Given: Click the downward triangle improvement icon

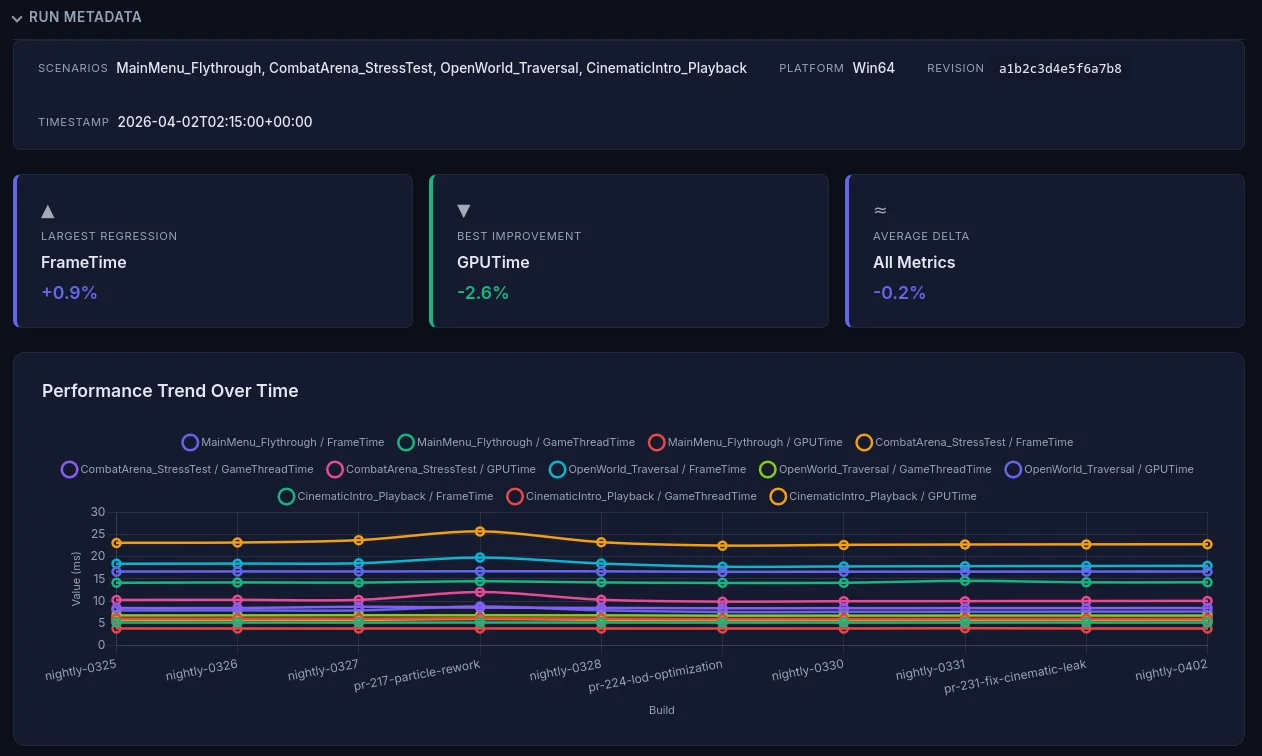Looking at the screenshot, I should tap(463, 210).
